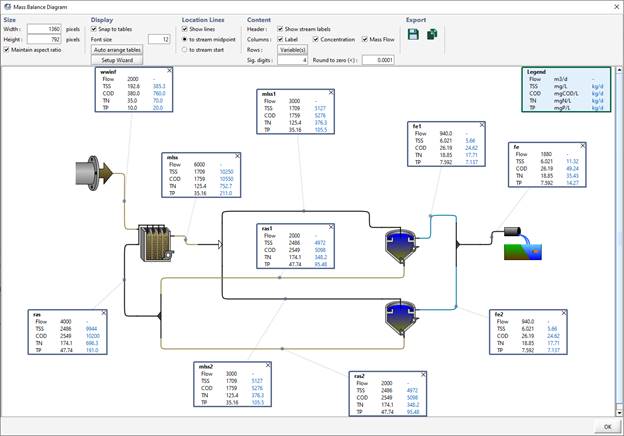Click COD value 380.0 in wwinf table
Viewport: 624px width, 436px height.
coord(133,93)
